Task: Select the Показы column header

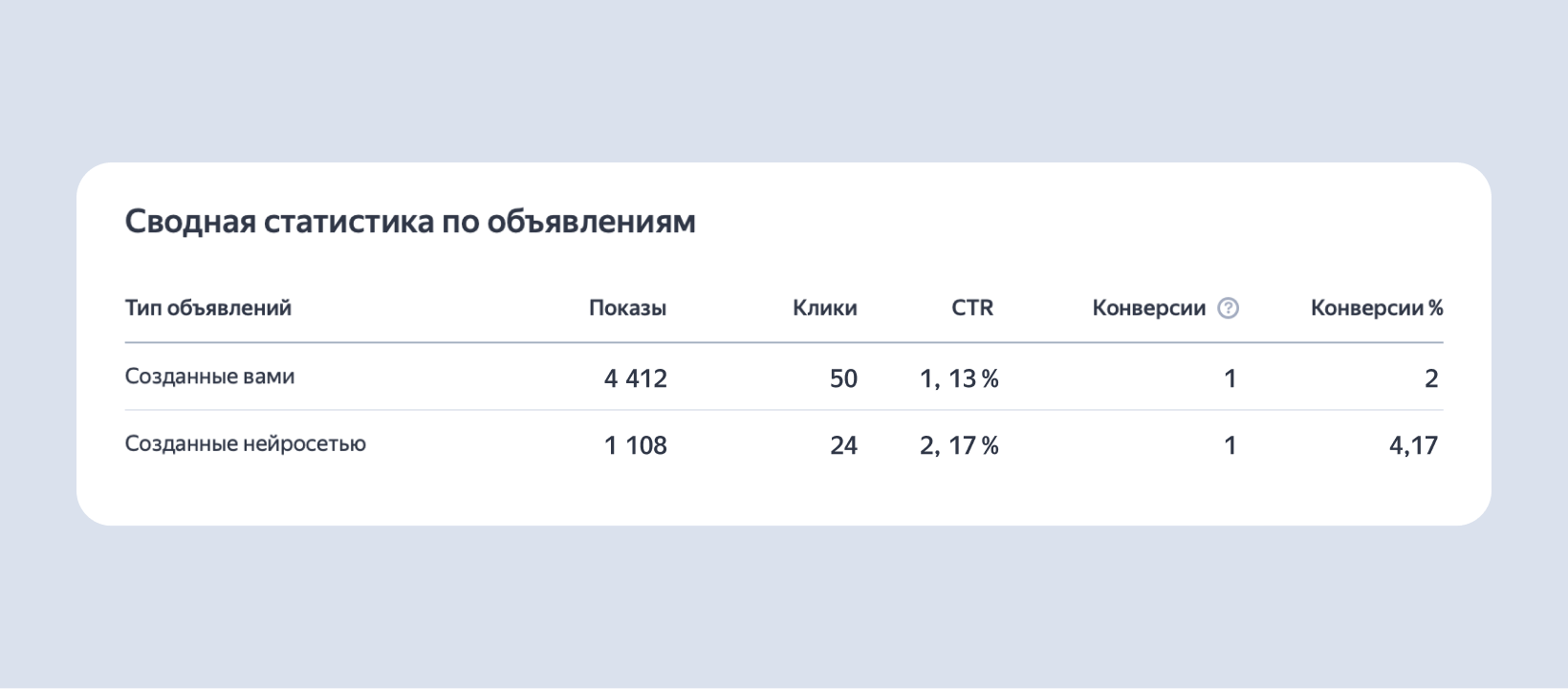Action: 627,308
